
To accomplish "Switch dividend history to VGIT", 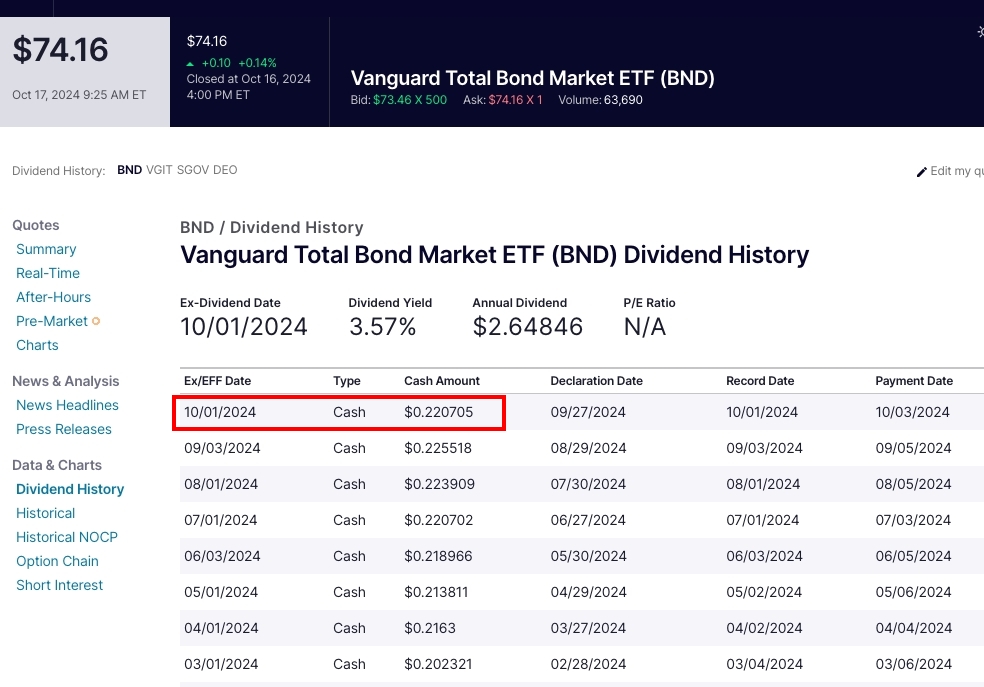I will coord(159,170).
